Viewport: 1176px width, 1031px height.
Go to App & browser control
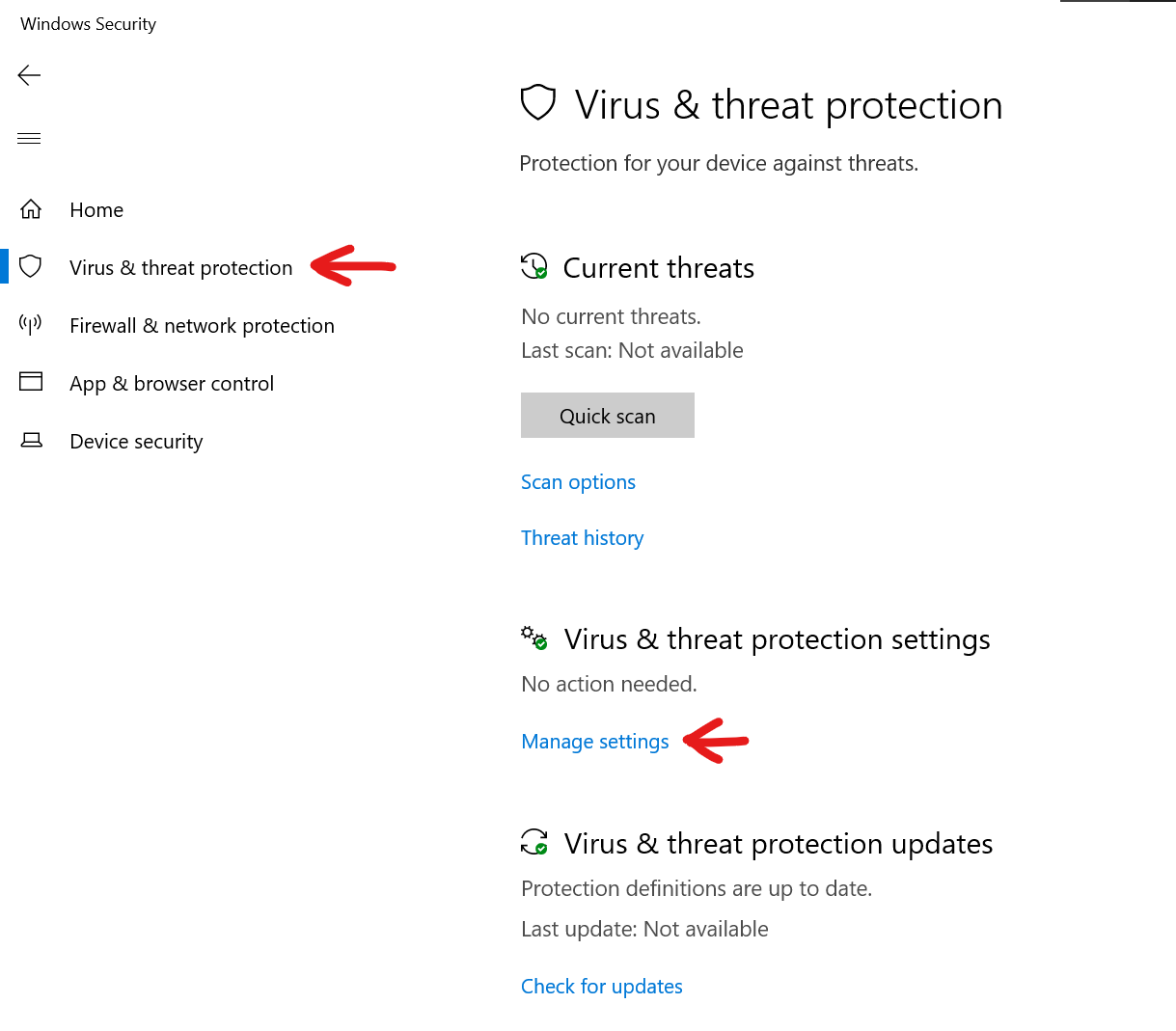click(x=172, y=384)
